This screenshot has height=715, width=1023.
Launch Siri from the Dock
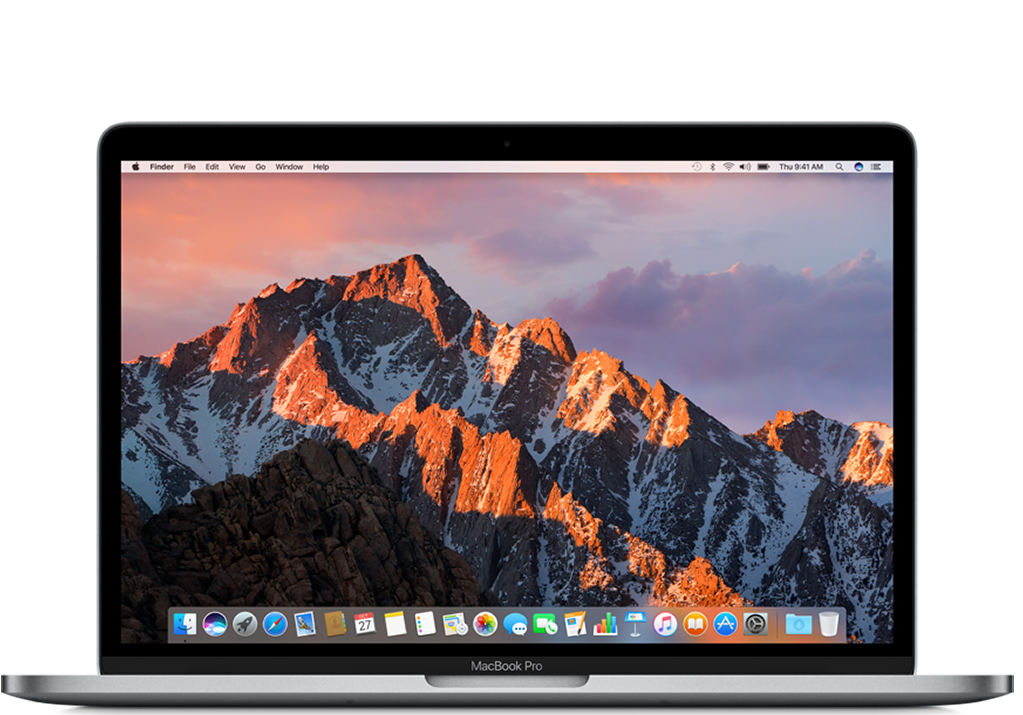point(215,624)
